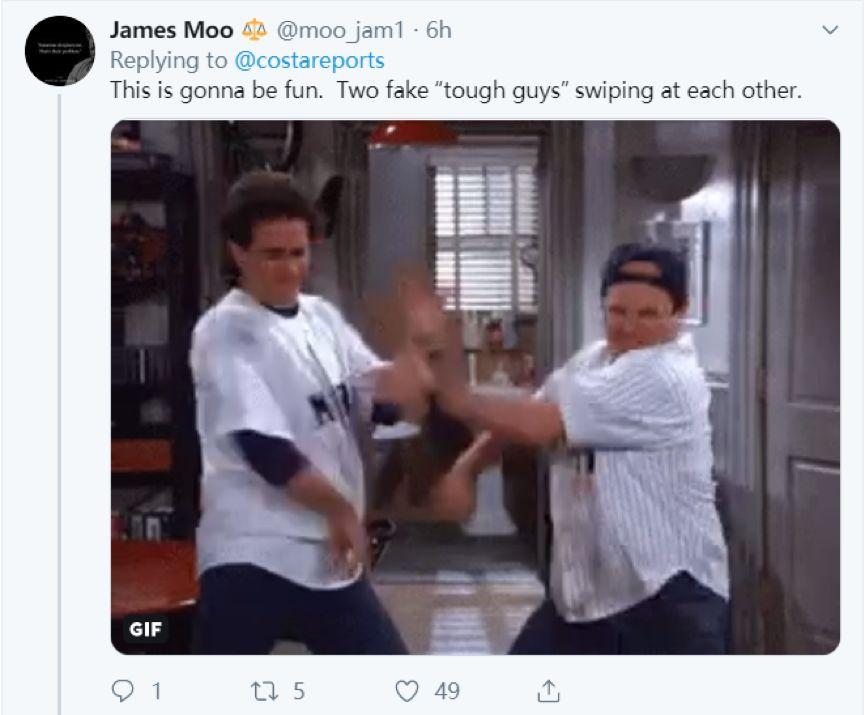Like the tweet with the heart icon
Image resolution: width=865 pixels, height=715 pixels.
tap(407, 691)
